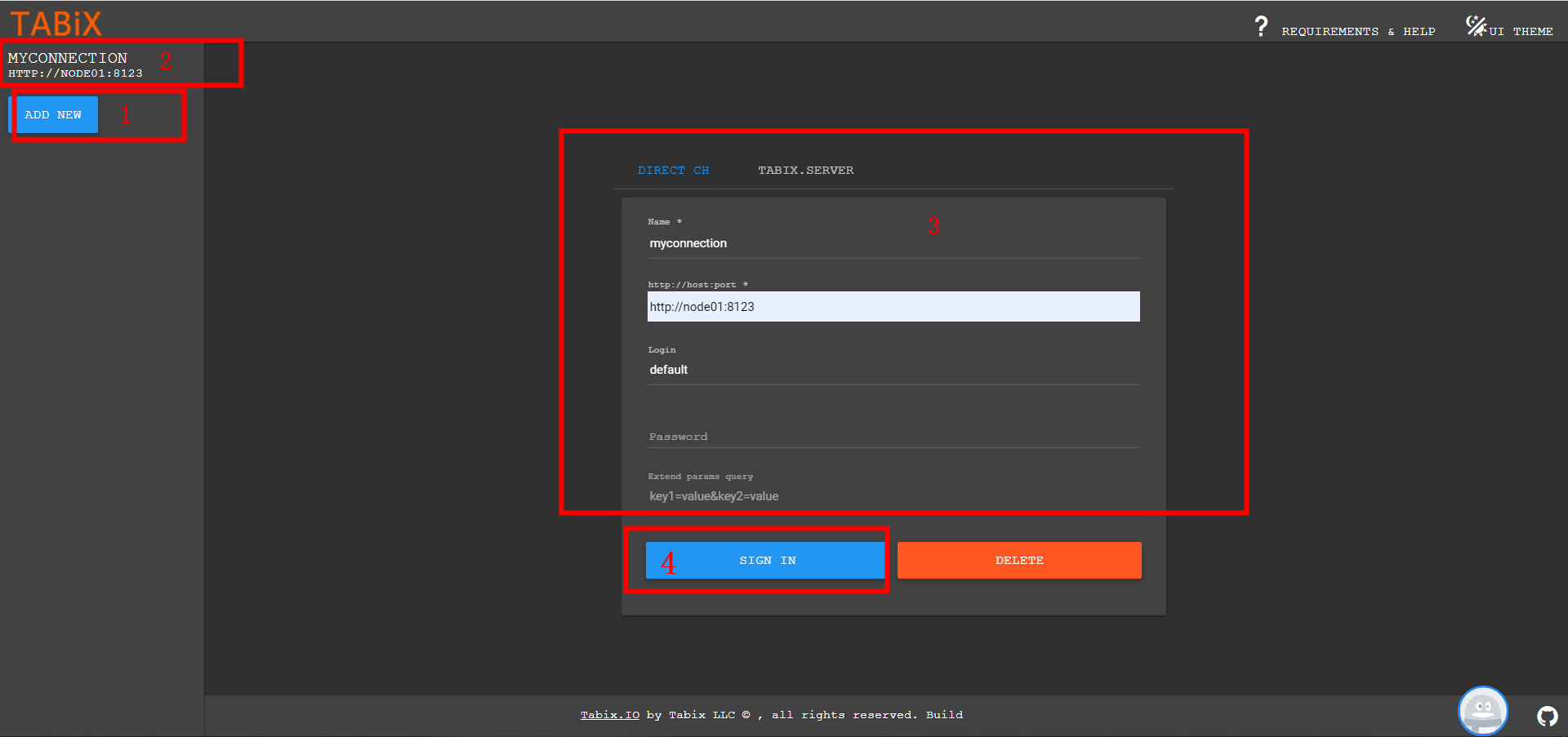
Task: Open the REQUIREMENTS & HELP link
Action: [x=1359, y=31]
